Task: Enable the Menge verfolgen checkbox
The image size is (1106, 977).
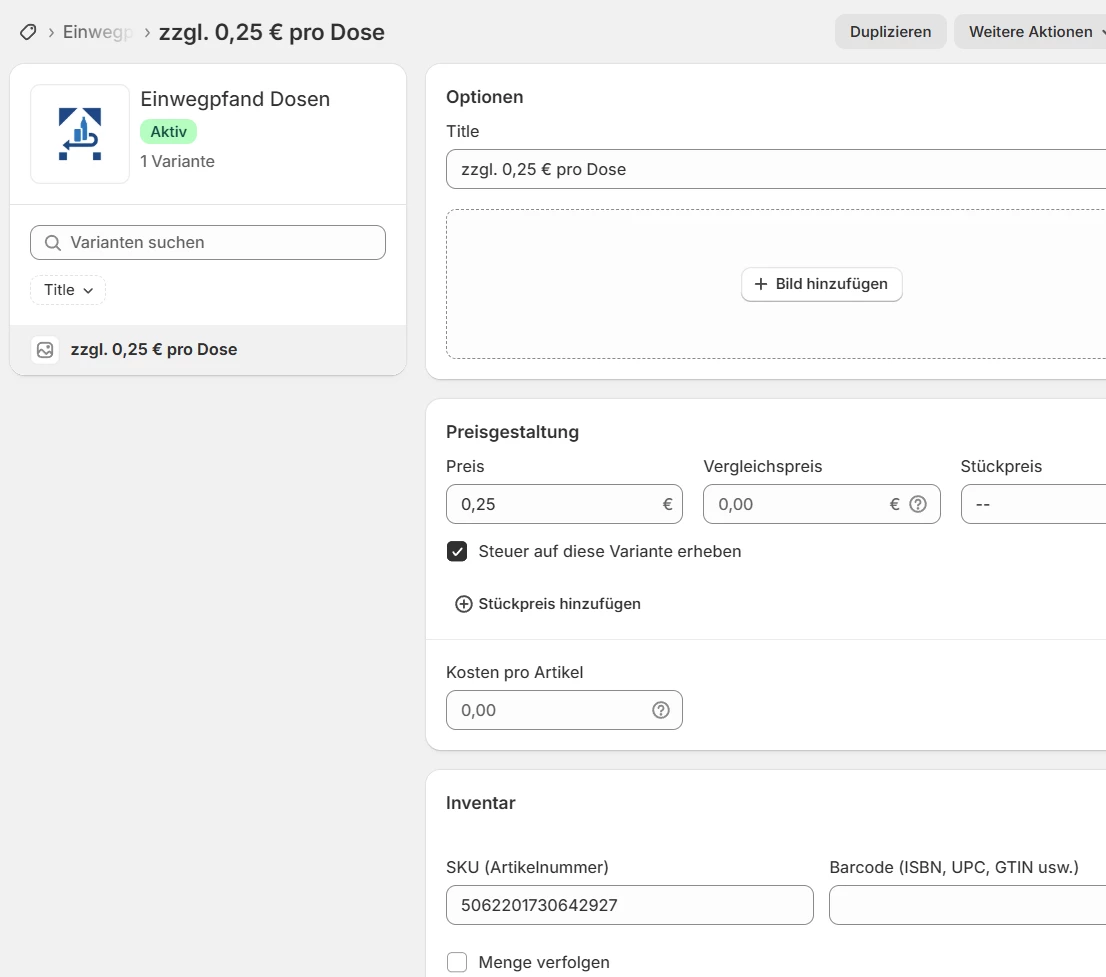Action: click(457, 962)
